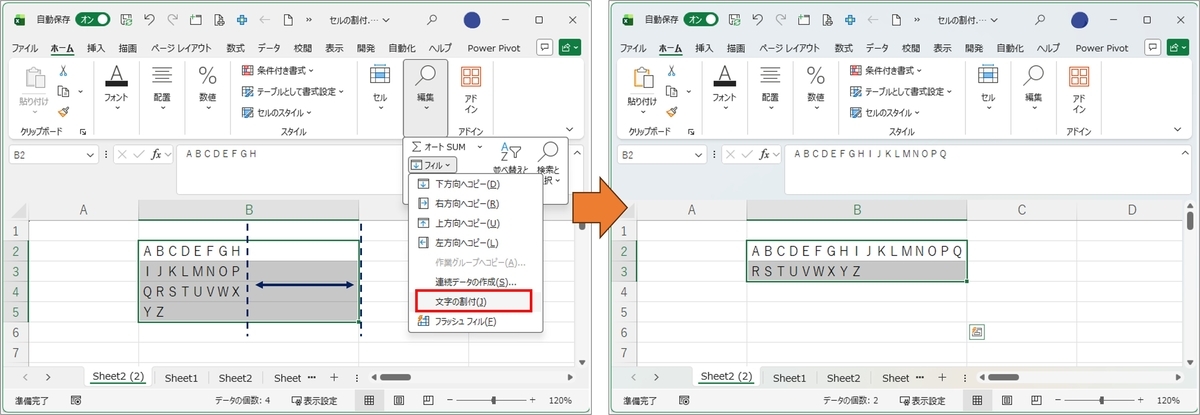Click the user account avatar in left window

pyautogui.click(x=474, y=20)
